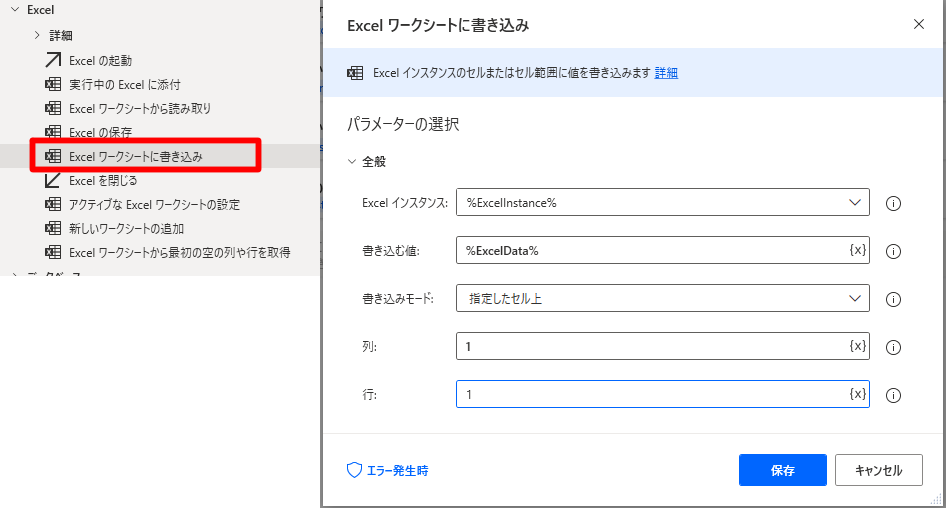Screen dimensions: 950x508
Task: Click the 新しいワークシートの追加 icon
Action: tap(53, 229)
